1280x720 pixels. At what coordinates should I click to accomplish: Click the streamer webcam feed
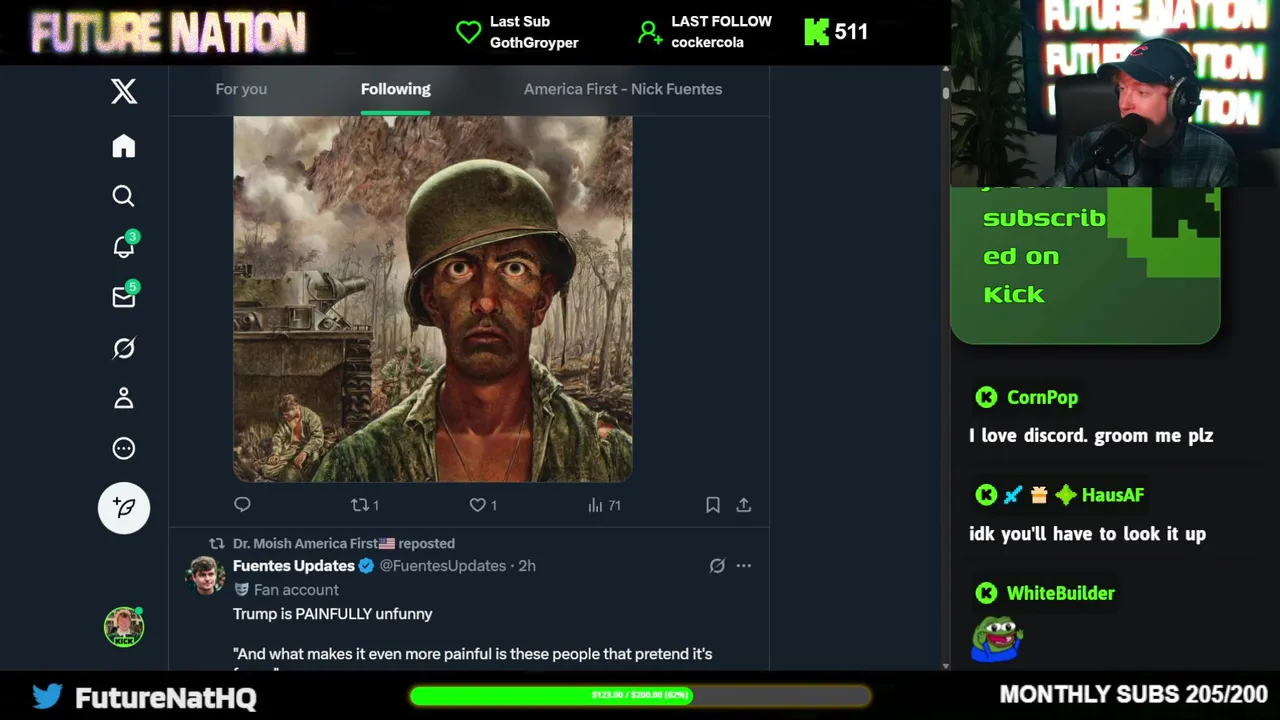(1115, 93)
